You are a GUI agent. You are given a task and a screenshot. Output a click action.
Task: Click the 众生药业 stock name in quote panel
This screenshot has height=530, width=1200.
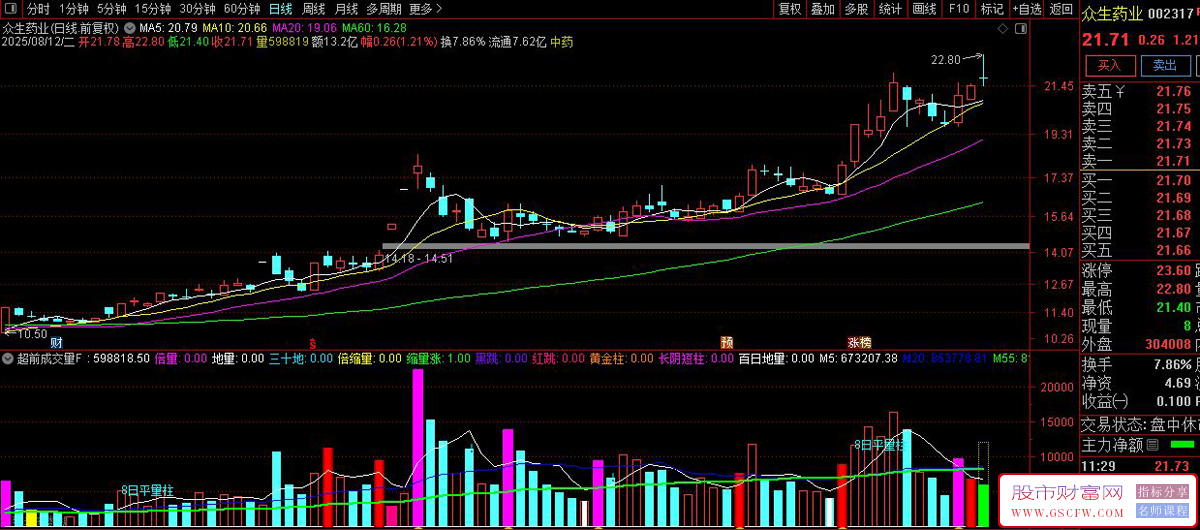(1113, 13)
